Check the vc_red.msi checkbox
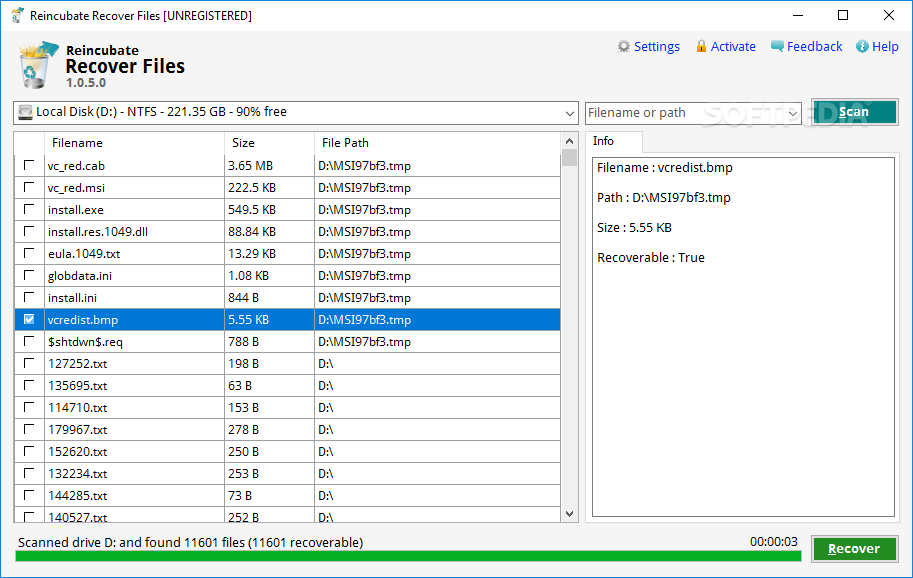Viewport: 913px width, 578px height. pos(29,187)
